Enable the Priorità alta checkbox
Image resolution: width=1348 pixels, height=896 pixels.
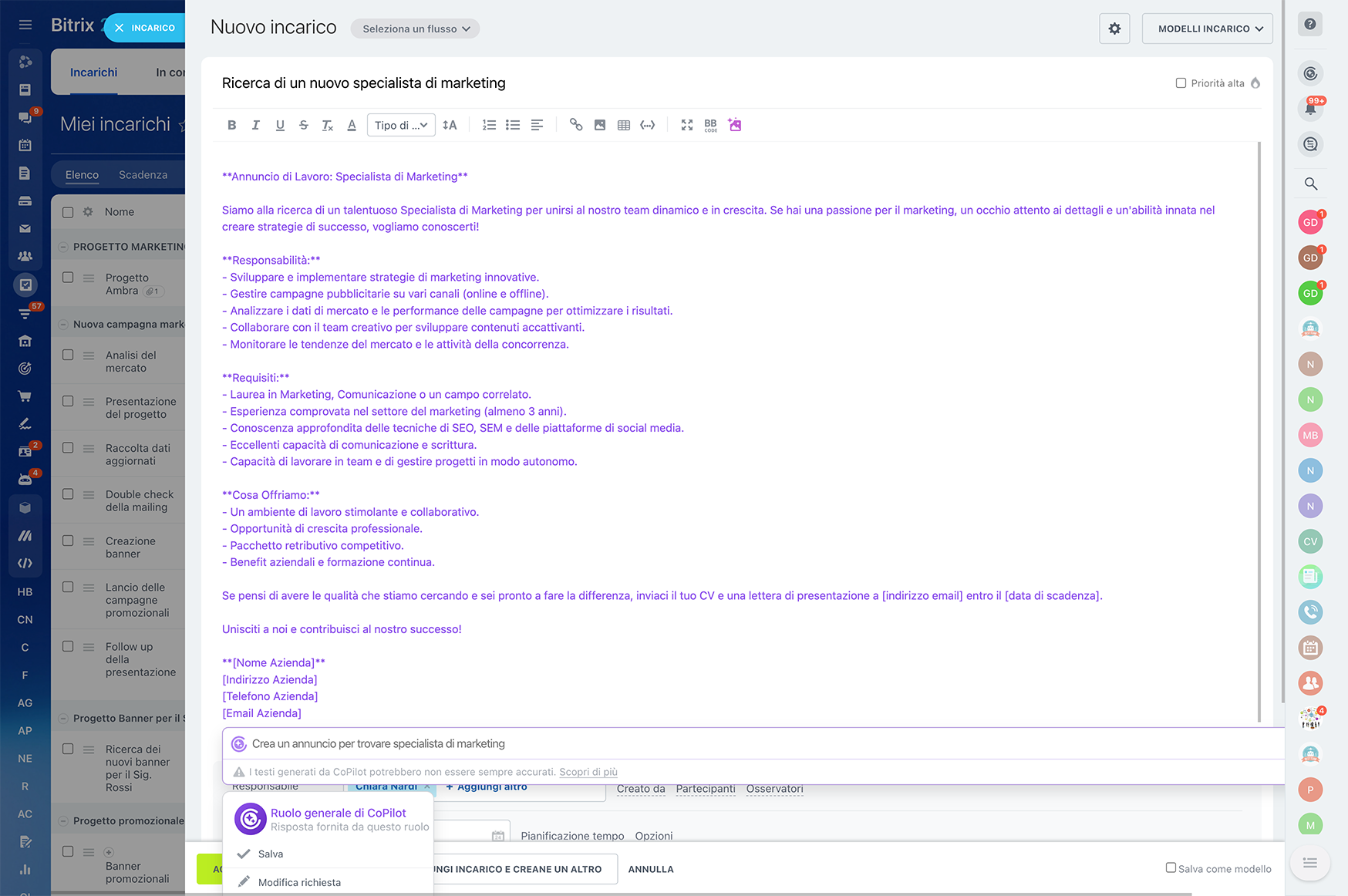(x=1181, y=83)
